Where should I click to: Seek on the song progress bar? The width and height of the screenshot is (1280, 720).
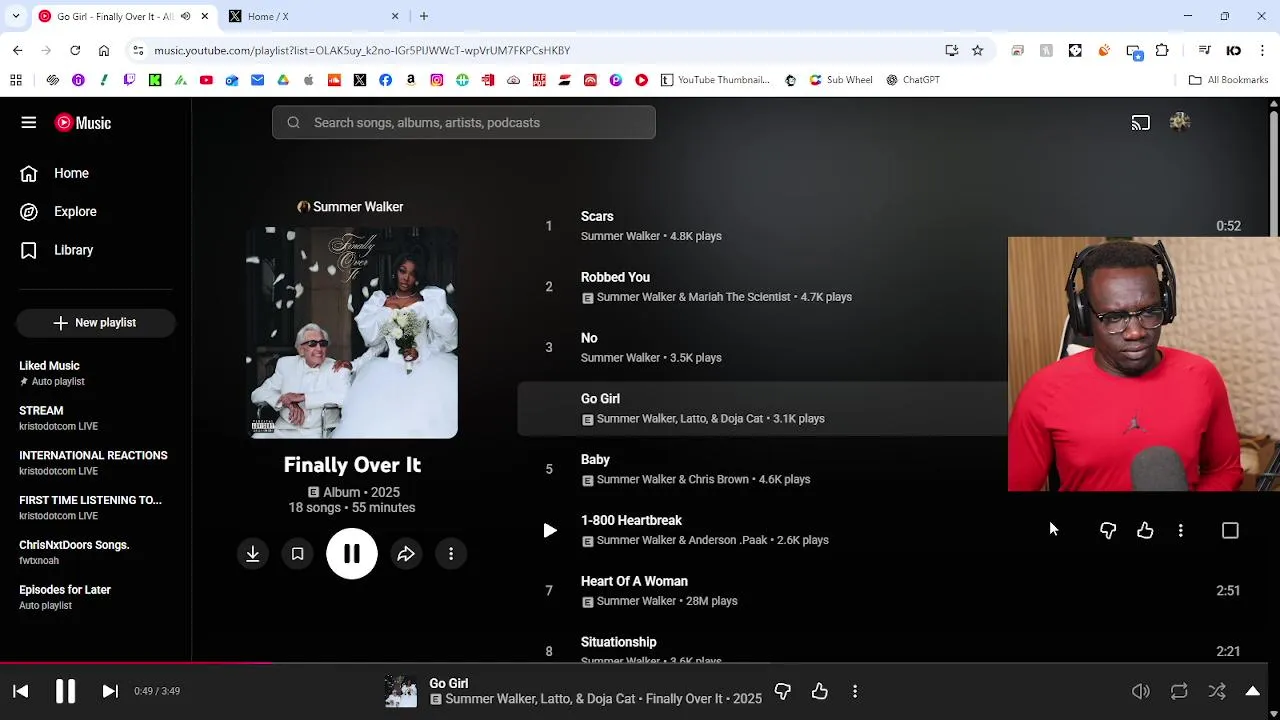coord(634,663)
